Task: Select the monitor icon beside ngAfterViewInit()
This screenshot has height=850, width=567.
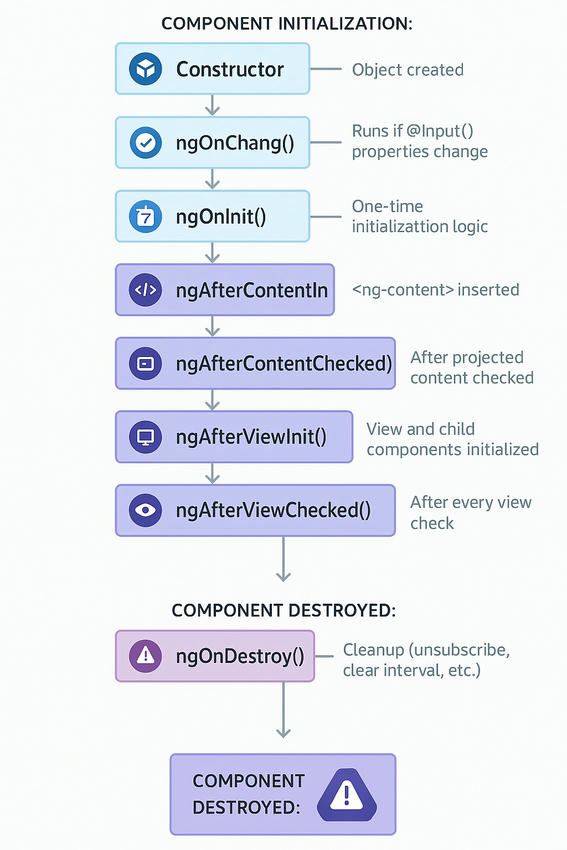Action: (x=145, y=437)
